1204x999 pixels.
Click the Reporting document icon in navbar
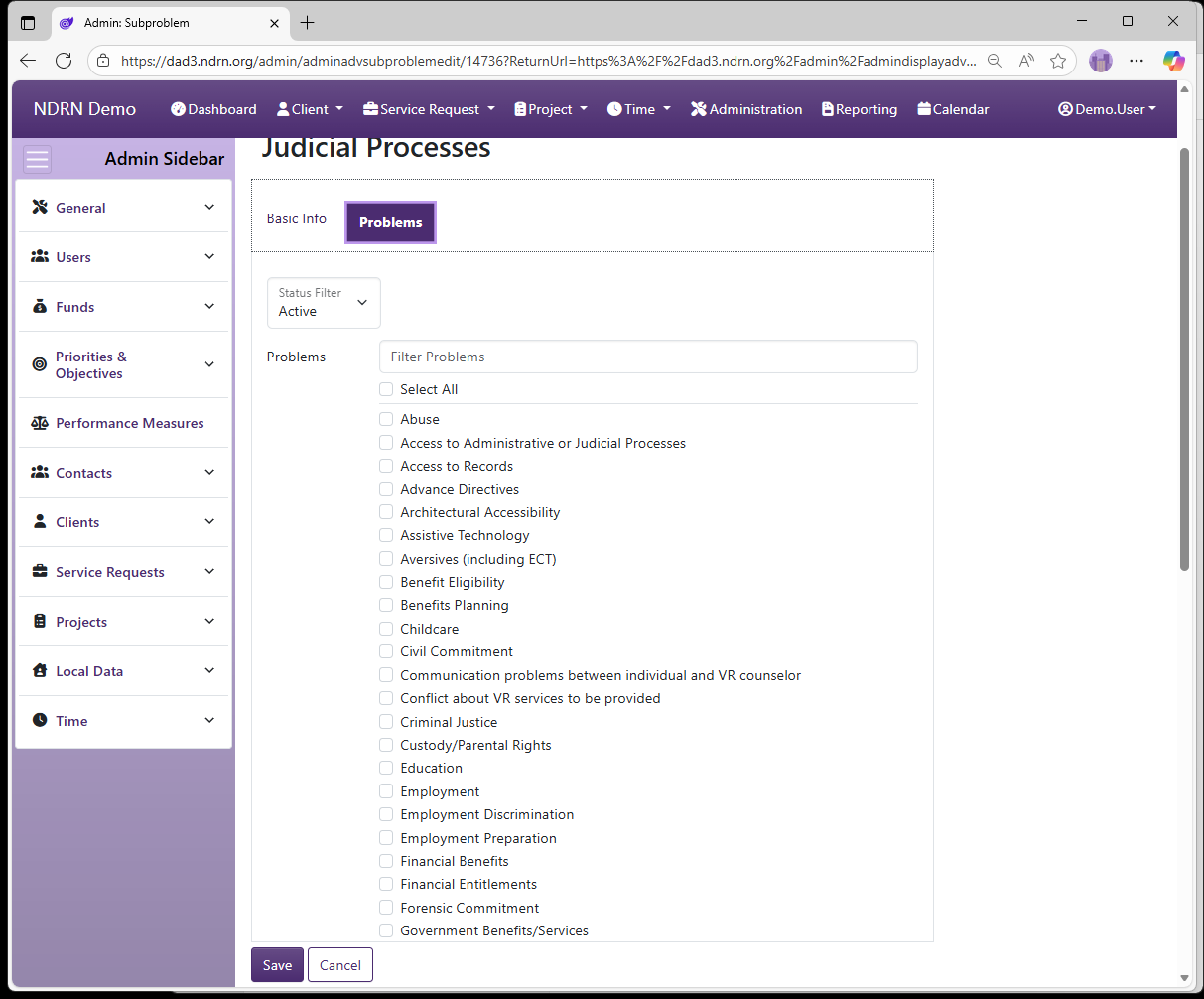828,109
